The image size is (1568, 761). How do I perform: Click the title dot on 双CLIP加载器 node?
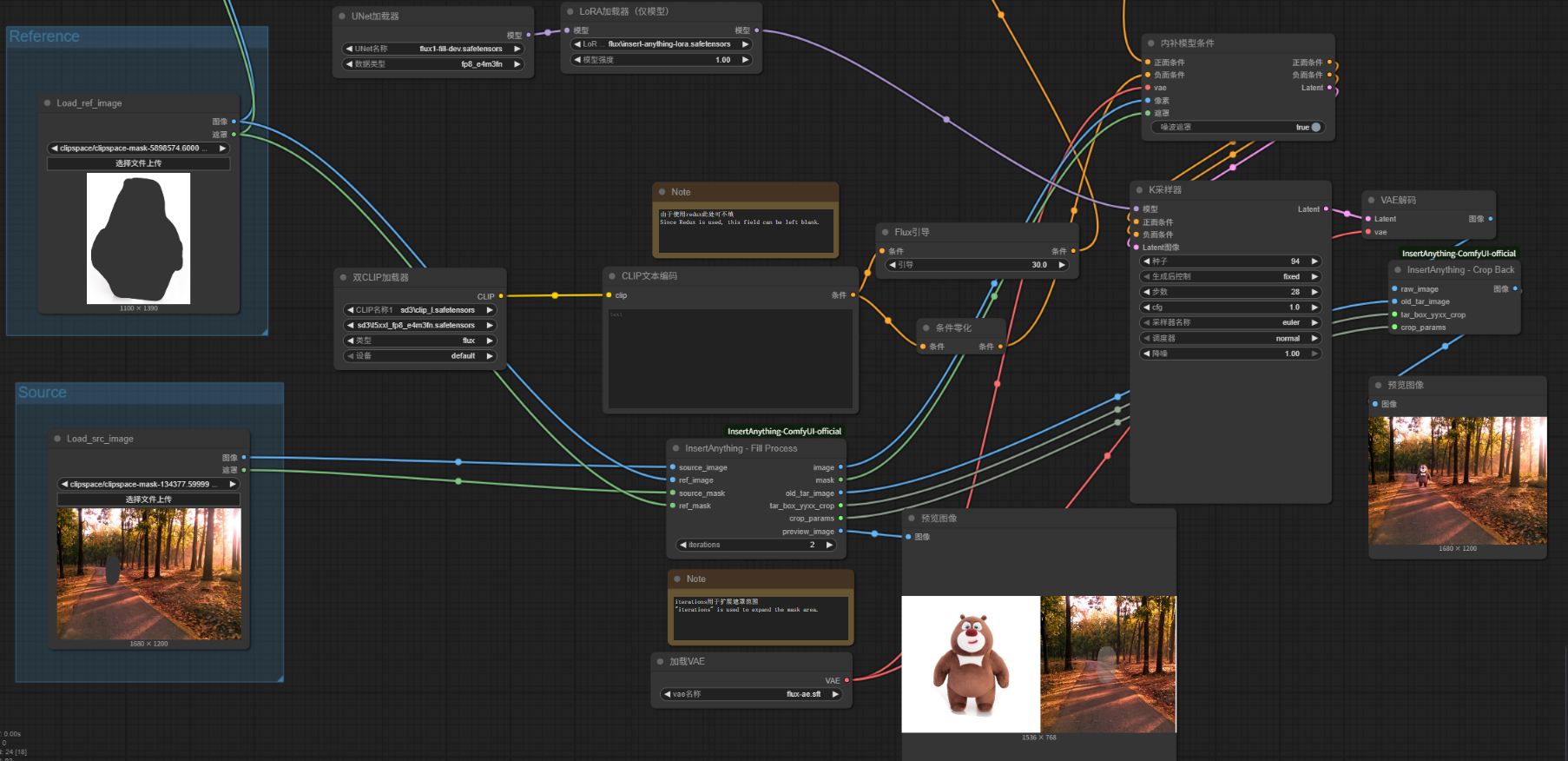tap(343, 277)
